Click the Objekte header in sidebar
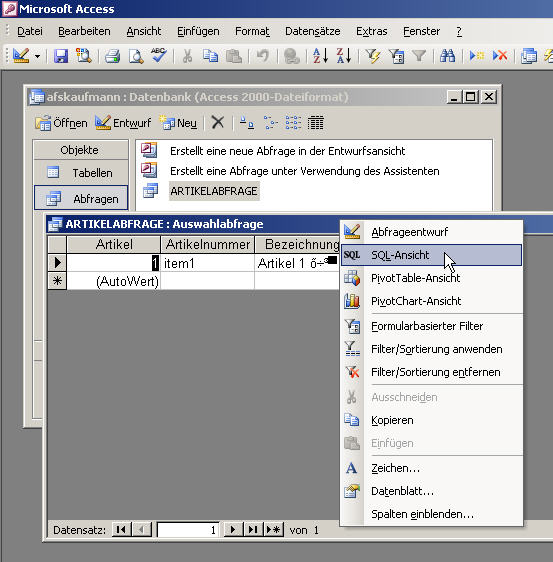553x562 pixels. [81, 150]
